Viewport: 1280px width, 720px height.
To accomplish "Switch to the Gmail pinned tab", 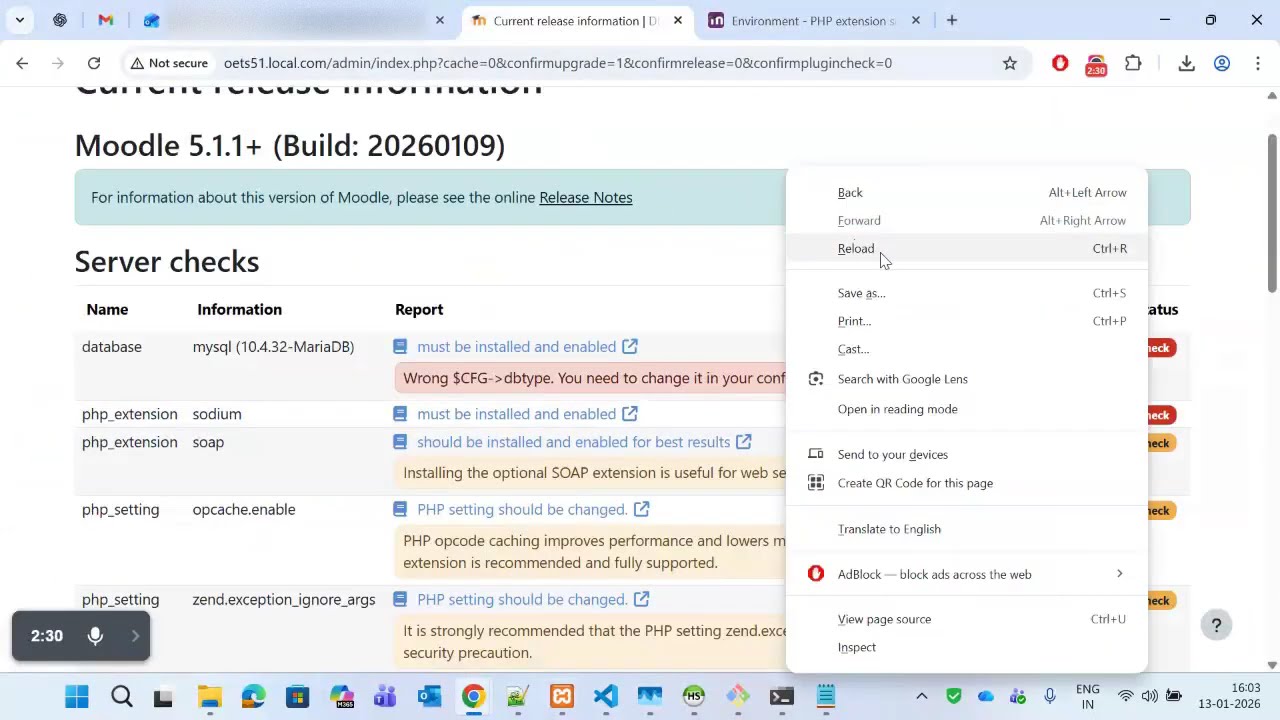I will pos(106,20).
